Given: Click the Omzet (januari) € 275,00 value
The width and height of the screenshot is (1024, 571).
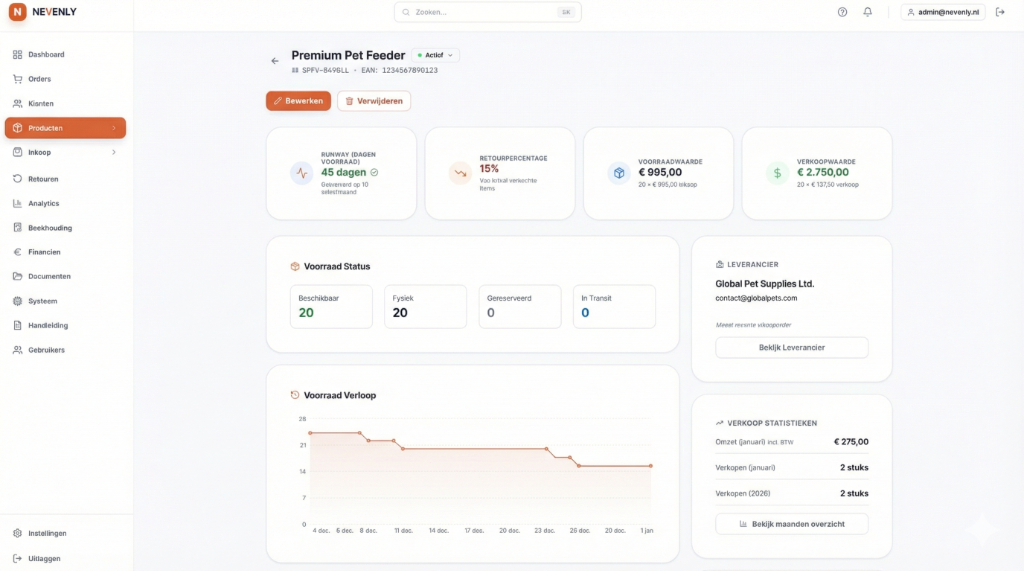Looking at the screenshot, I should tap(851, 442).
